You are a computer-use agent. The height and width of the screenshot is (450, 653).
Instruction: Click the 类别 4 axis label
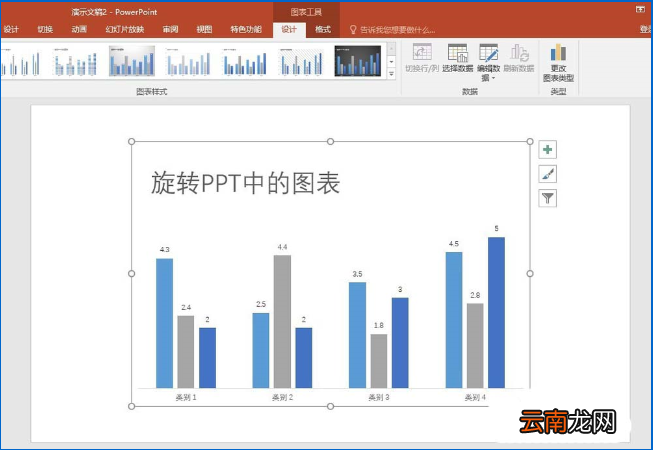[475, 397]
